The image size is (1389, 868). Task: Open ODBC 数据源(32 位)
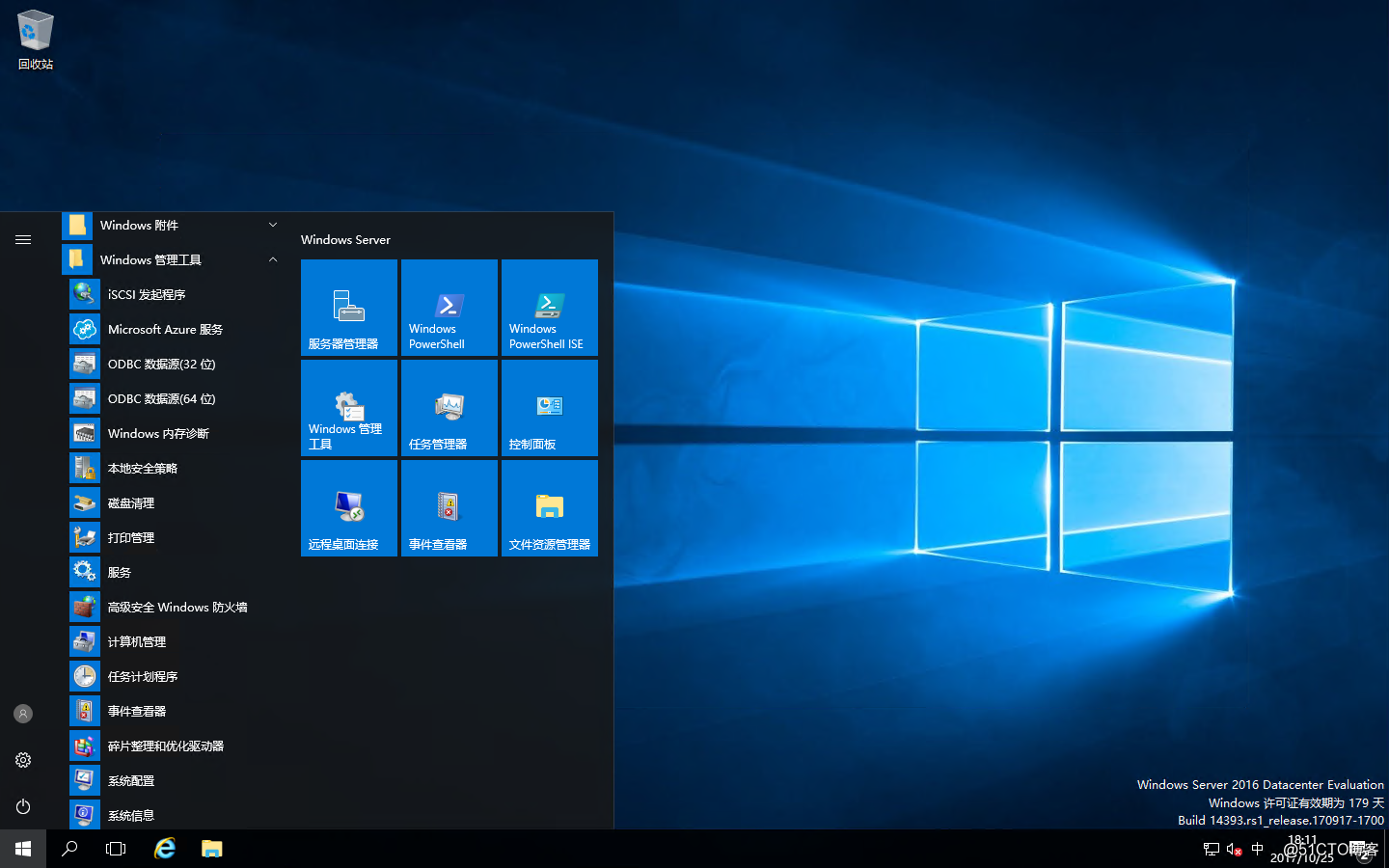pos(176,364)
